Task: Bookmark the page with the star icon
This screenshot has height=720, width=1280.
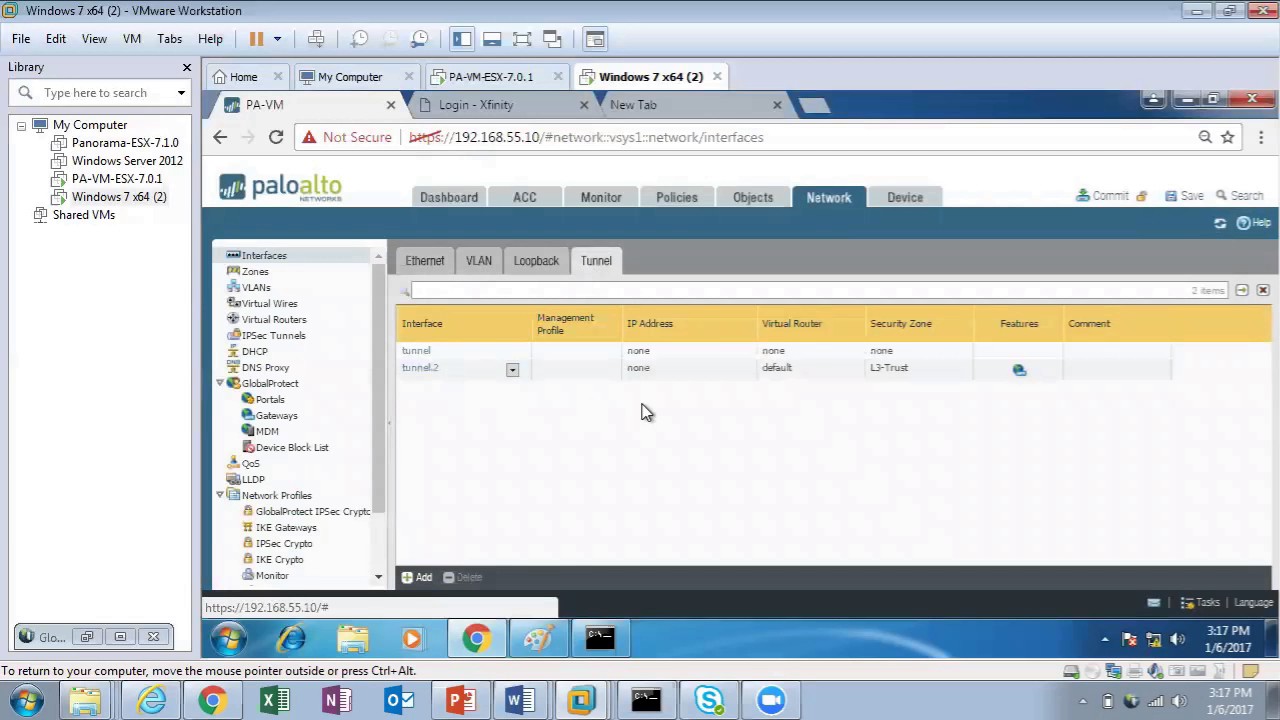Action: point(1228,137)
